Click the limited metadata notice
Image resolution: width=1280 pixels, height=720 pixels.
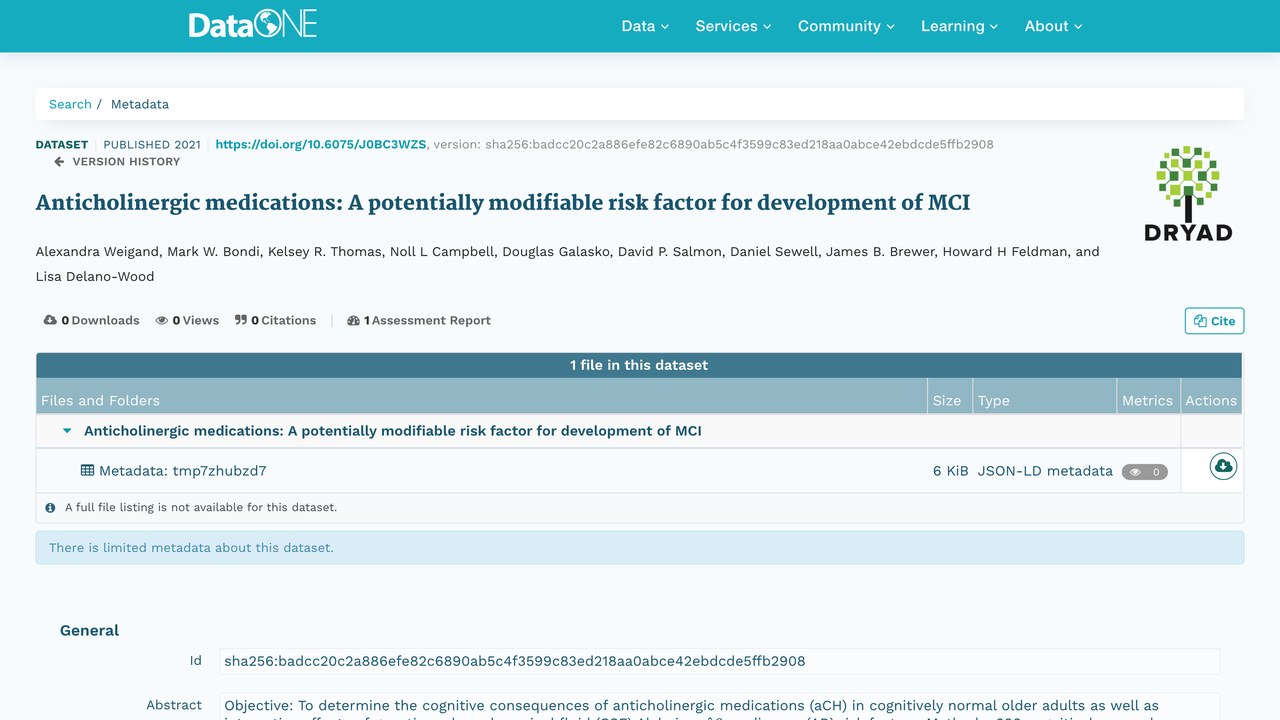click(x=640, y=548)
